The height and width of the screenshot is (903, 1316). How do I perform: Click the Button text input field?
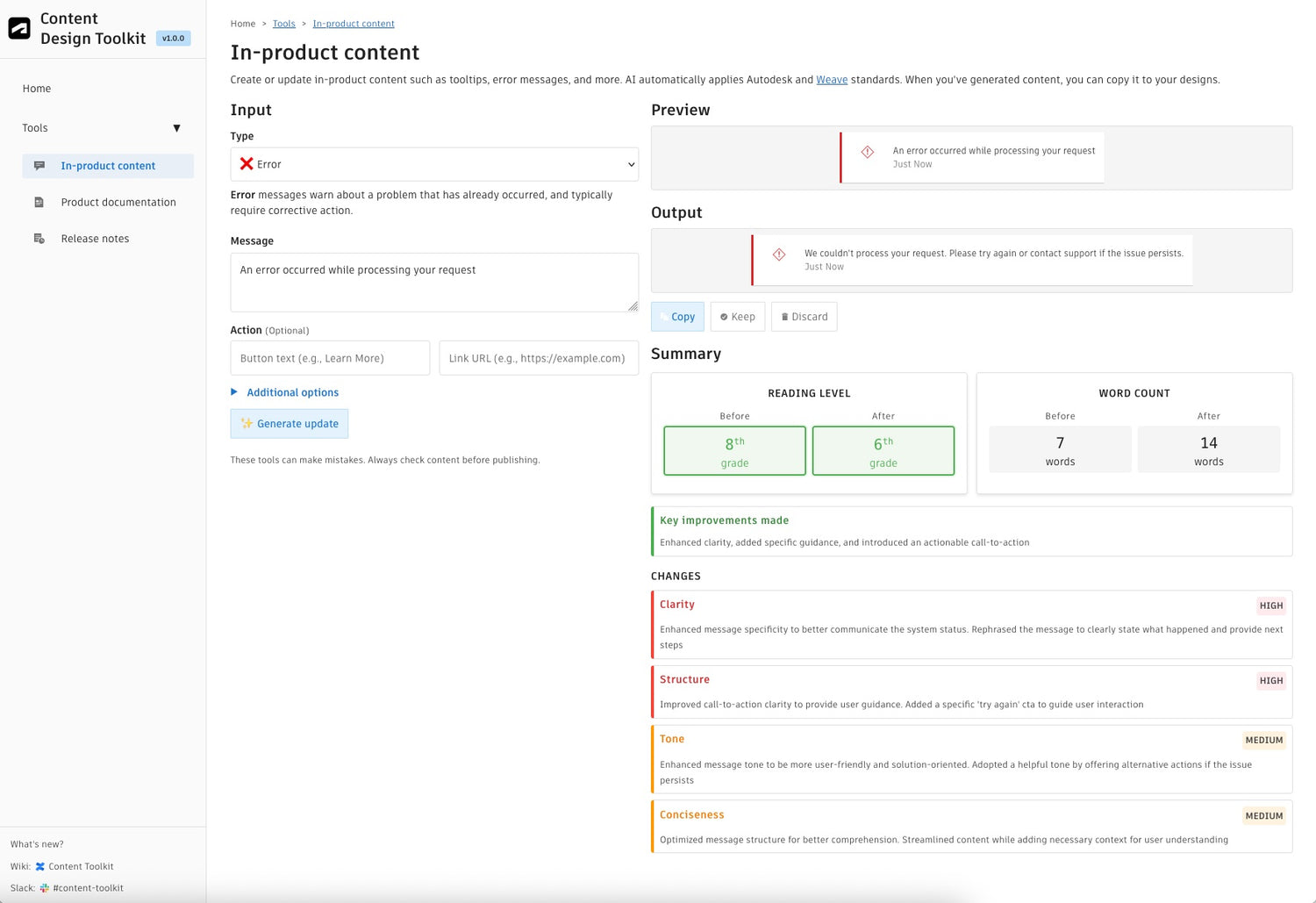330,358
